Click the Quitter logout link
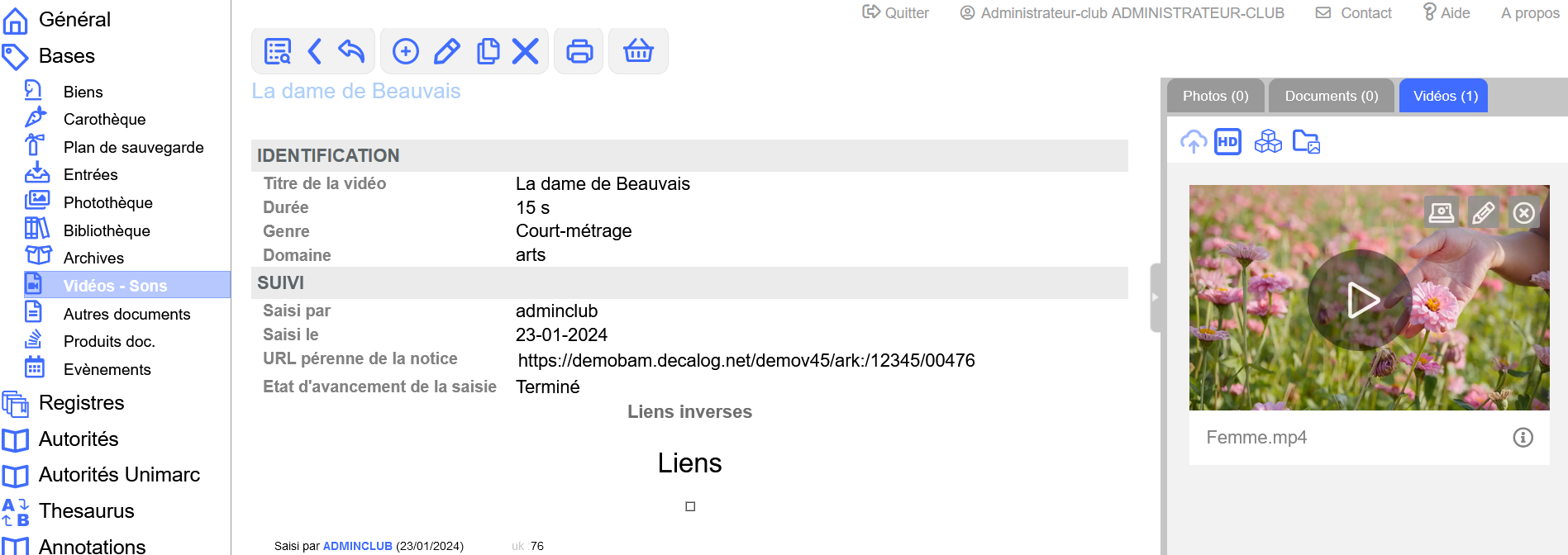Screen dimensions: 1568x555 click(x=895, y=12)
